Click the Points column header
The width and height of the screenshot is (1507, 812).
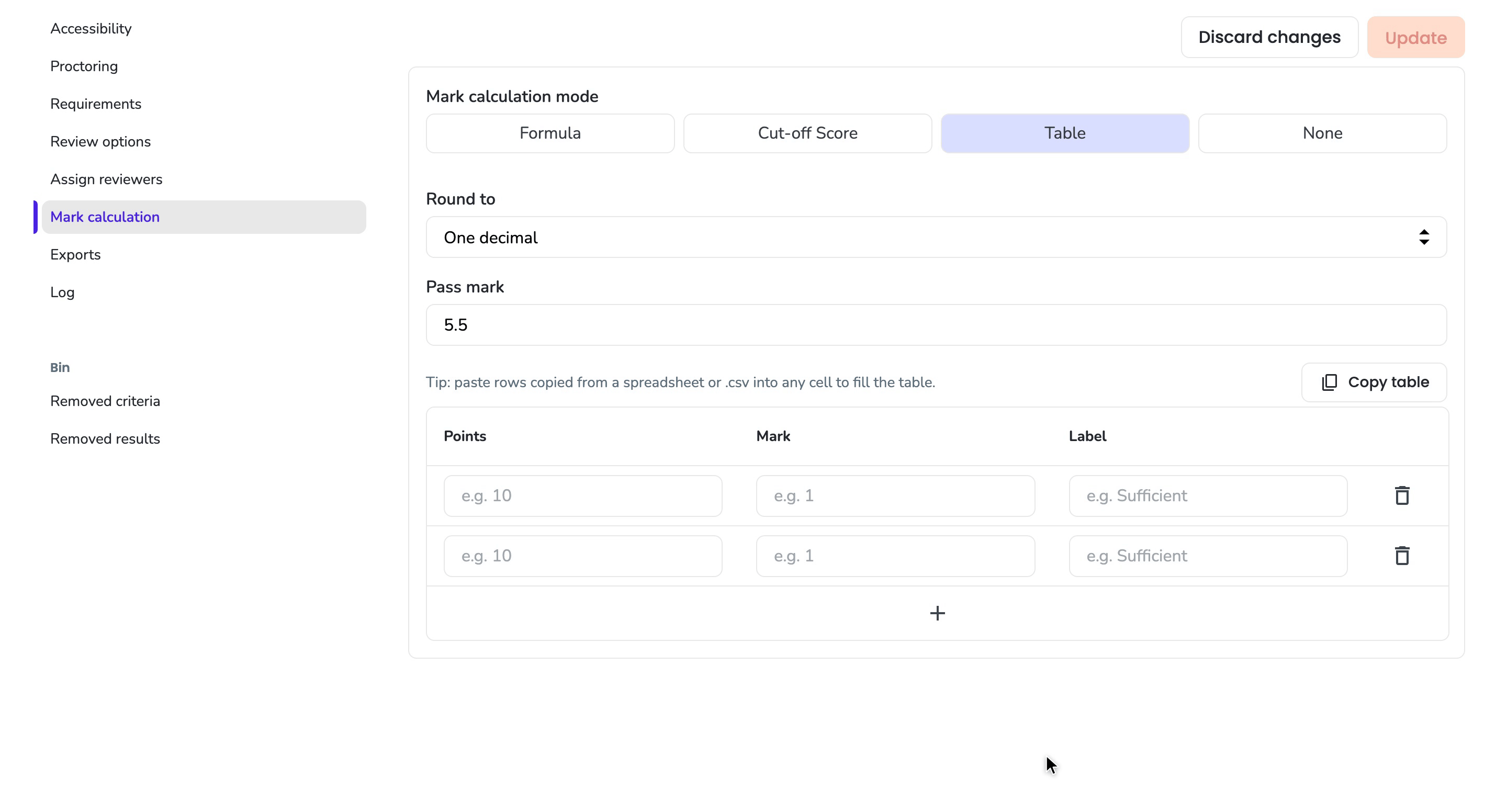[465, 436]
